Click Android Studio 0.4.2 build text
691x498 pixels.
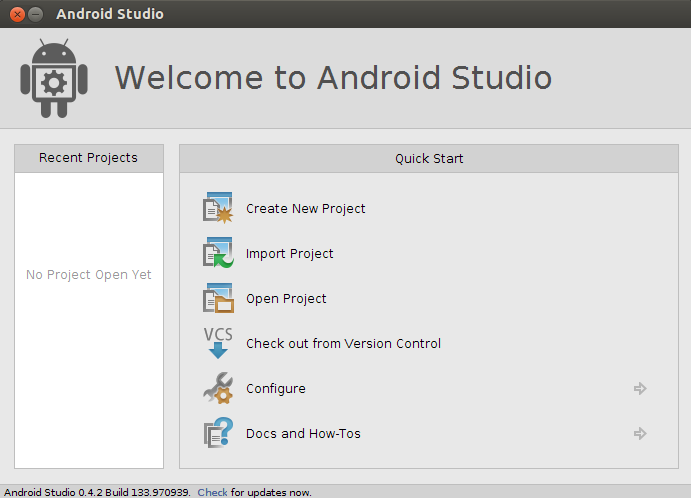[97, 492]
